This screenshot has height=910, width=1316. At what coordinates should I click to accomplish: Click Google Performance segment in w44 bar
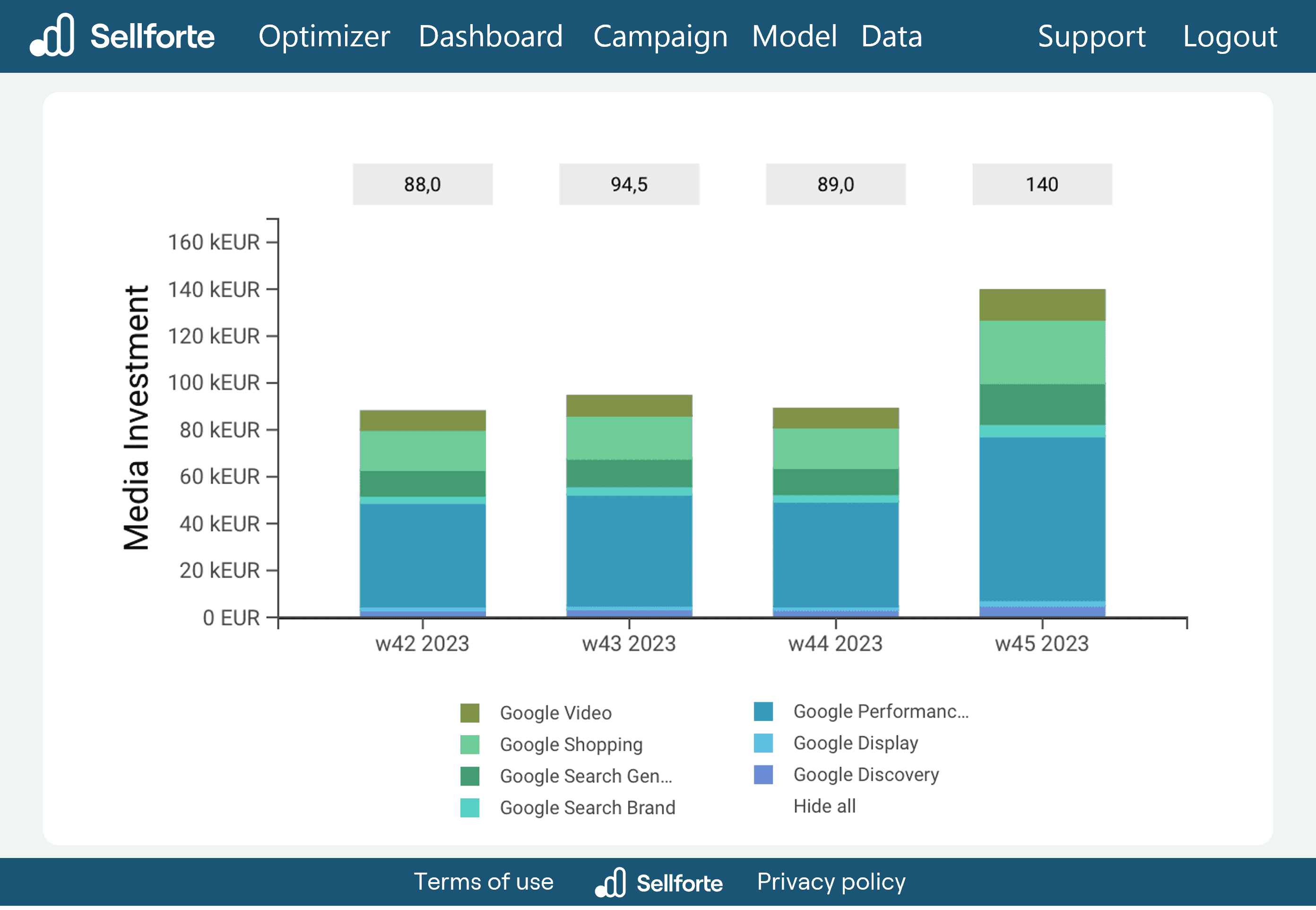pos(835,555)
